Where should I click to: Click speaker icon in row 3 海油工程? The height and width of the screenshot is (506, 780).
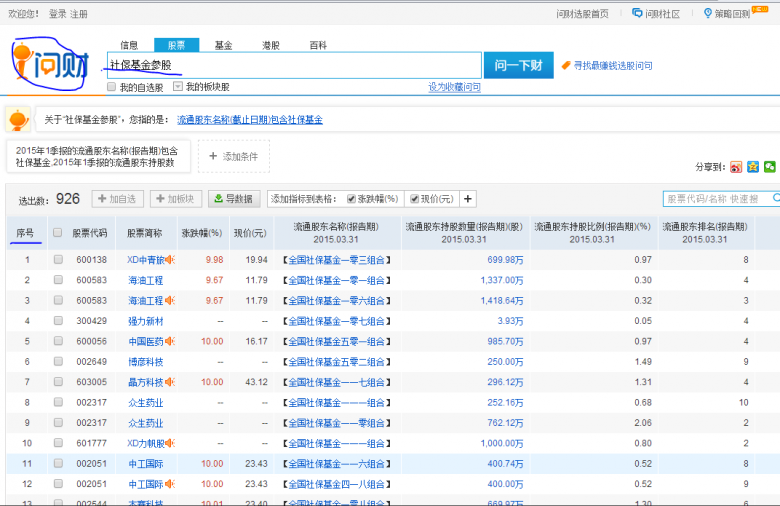click(x=170, y=301)
